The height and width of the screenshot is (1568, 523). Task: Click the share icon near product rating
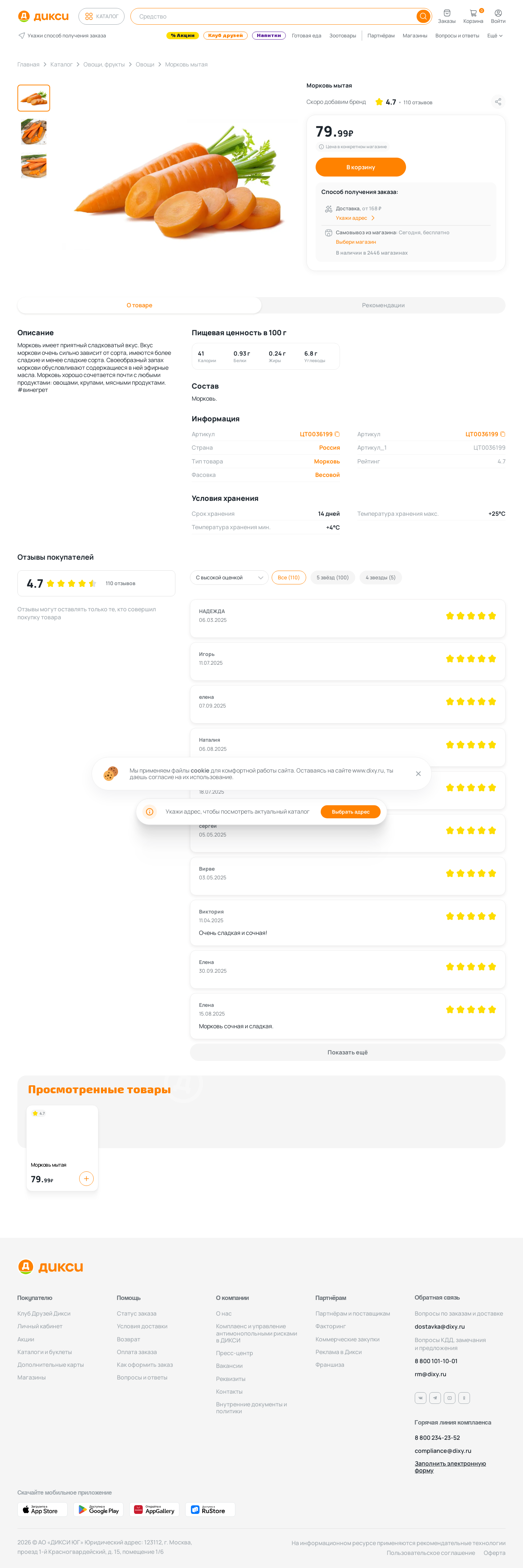point(498,102)
